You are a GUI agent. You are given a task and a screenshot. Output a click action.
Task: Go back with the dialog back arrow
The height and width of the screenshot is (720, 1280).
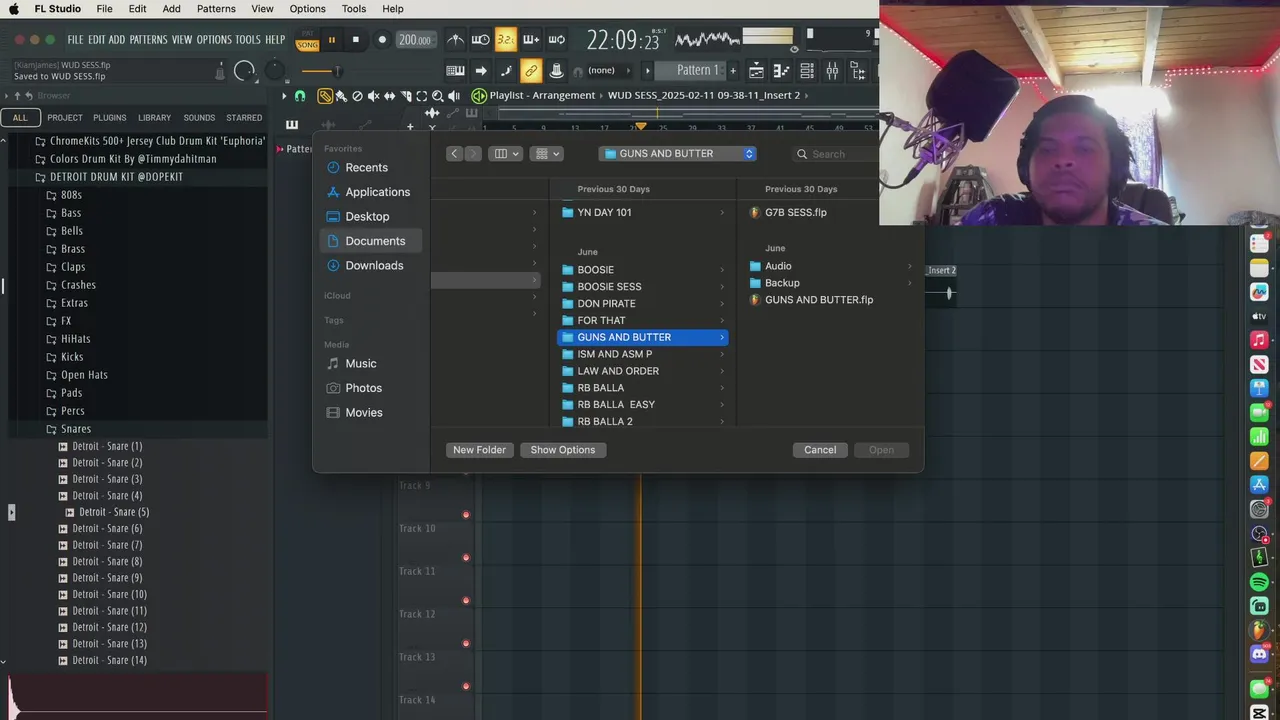click(455, 154)
